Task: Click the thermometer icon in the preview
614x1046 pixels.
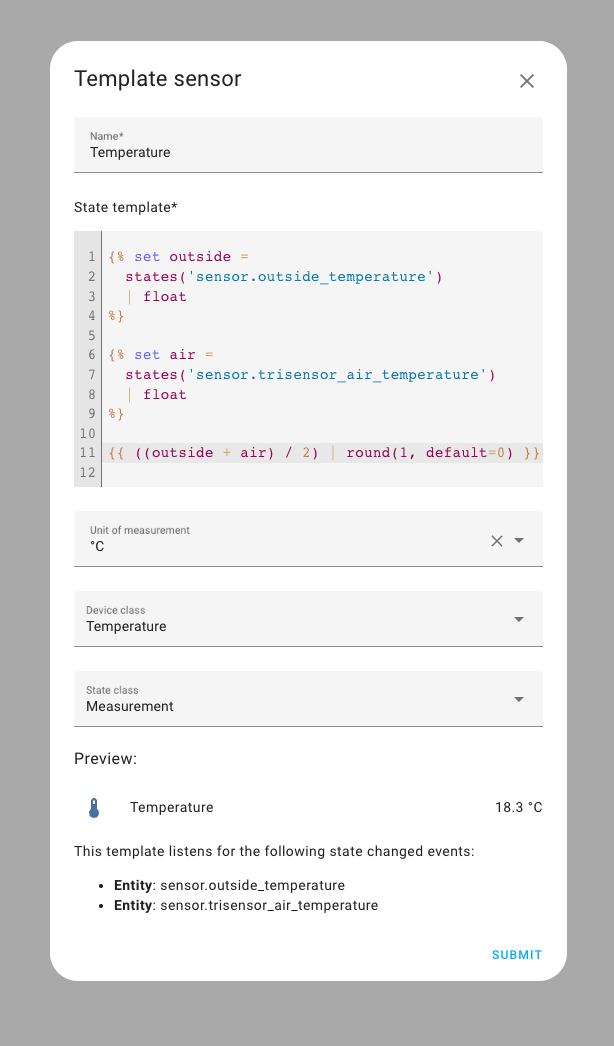Action: click(94, 808)
